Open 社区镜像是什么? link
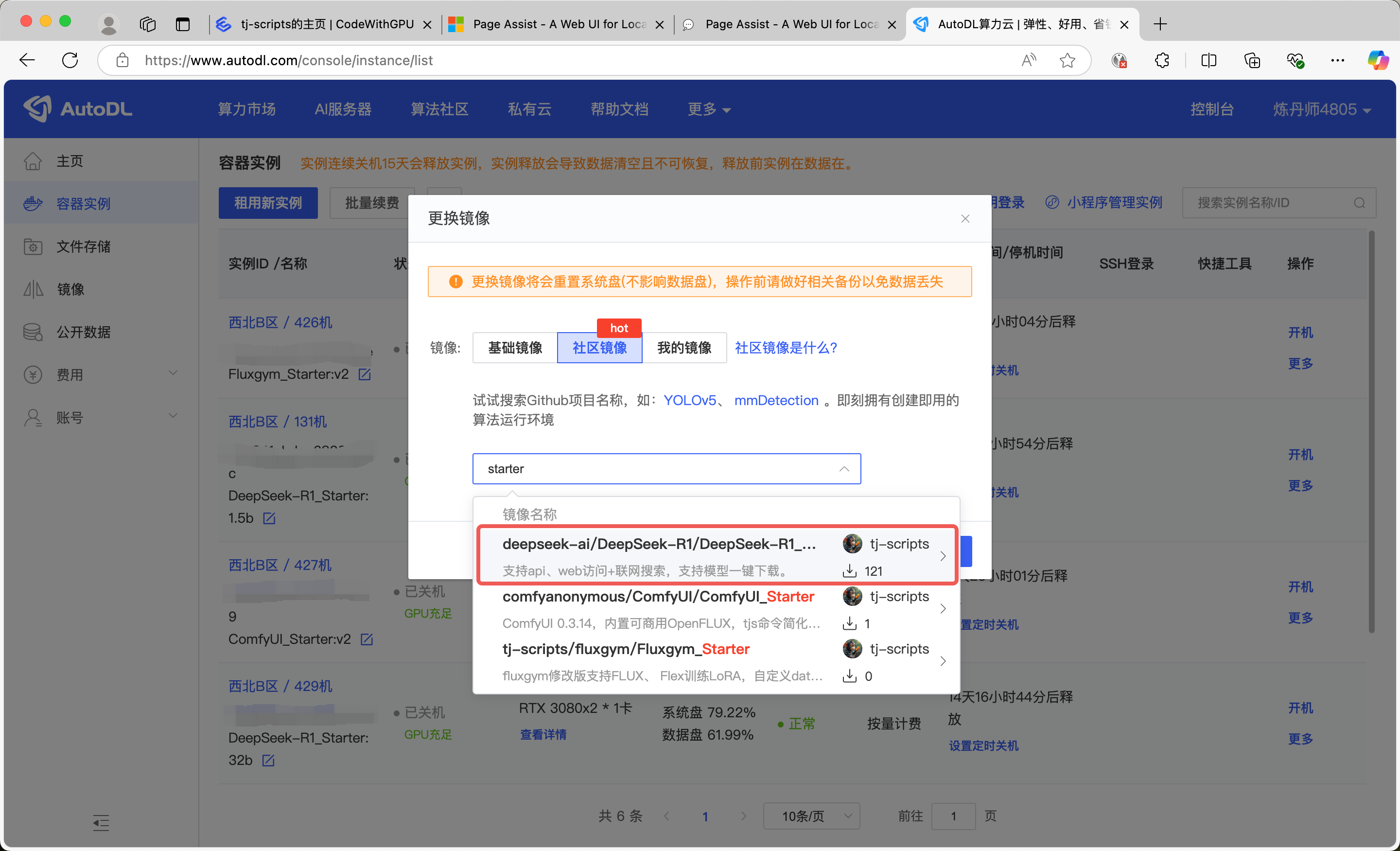This screenshot has height=851, width=1400. [x=786, y=347]
